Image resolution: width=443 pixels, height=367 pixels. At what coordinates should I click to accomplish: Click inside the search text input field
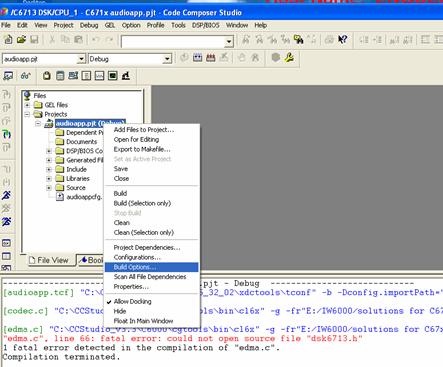pyautogui.click(x=173, y=42)
